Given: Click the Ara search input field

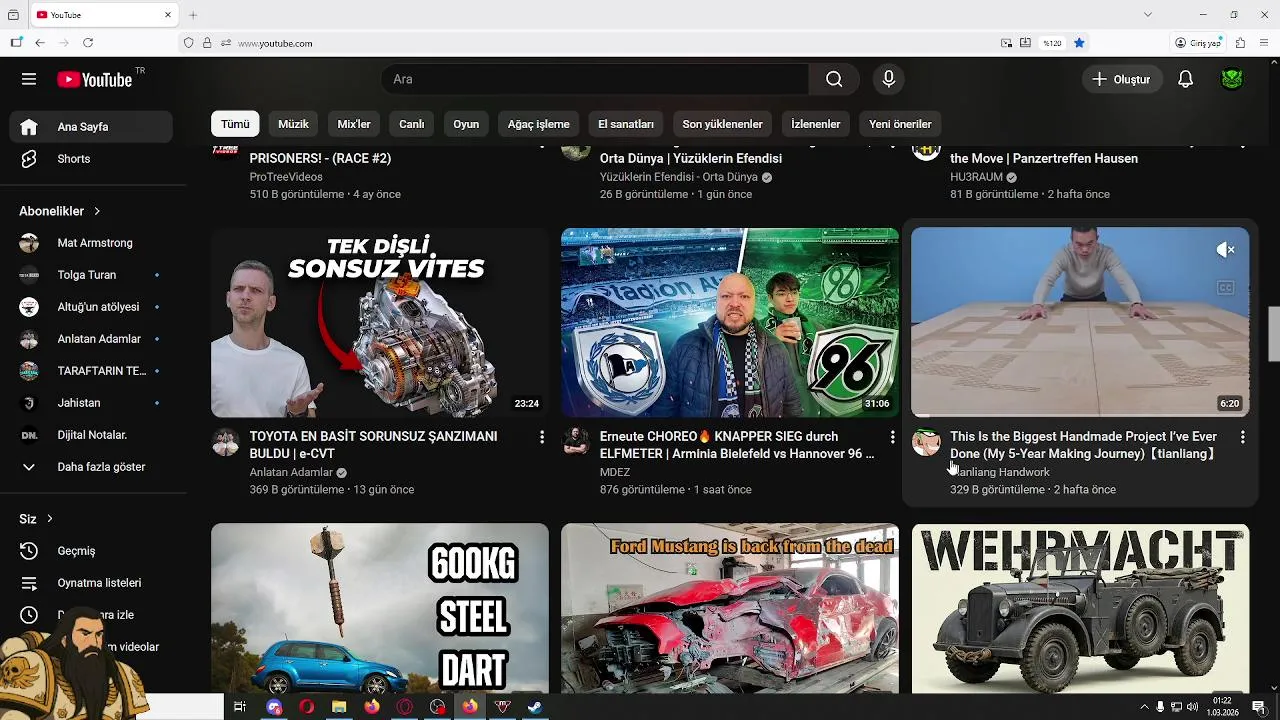Looking at the screenshot, I should click(595, 79).
